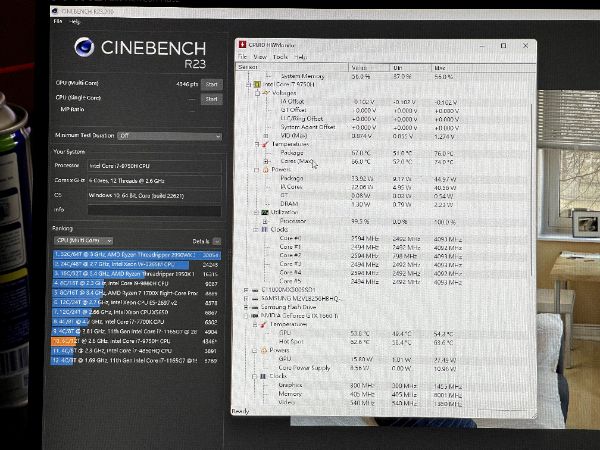Screen dimensions: 600x450
Task: Expand the VID (Max) row
Action: (266, 136)
